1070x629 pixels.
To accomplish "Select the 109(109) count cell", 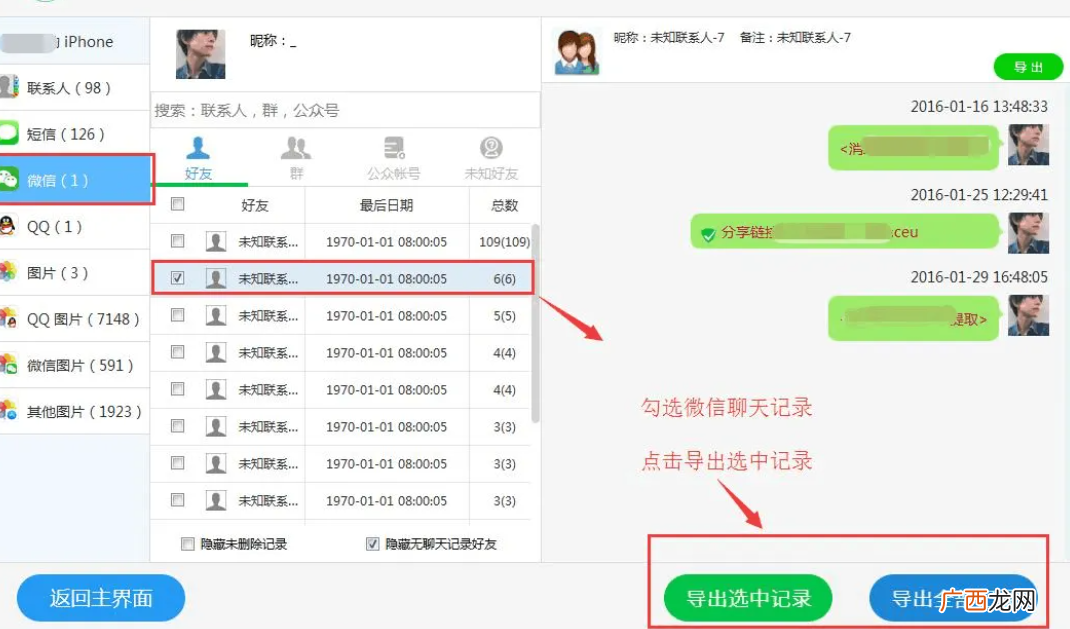I will 504,242.
